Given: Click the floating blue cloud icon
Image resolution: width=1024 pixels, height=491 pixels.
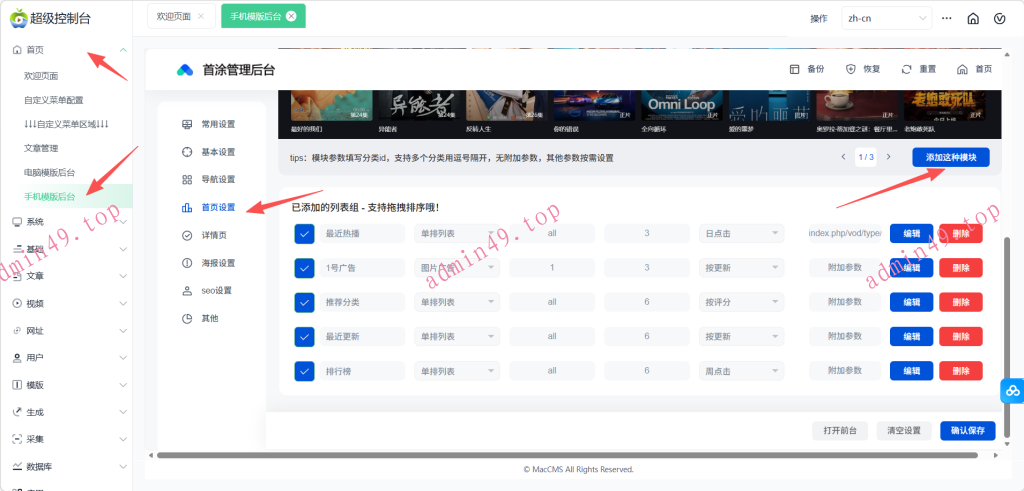Looking at the screenshot, I should pos(1011,391).
